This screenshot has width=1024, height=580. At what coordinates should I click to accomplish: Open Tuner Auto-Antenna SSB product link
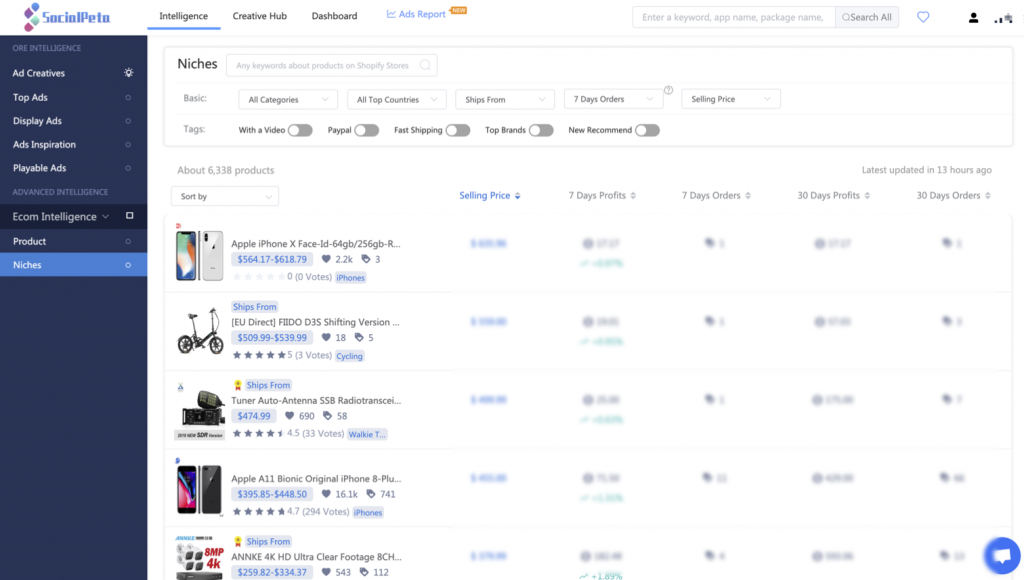pyautogui.click(x=316, y=400)
